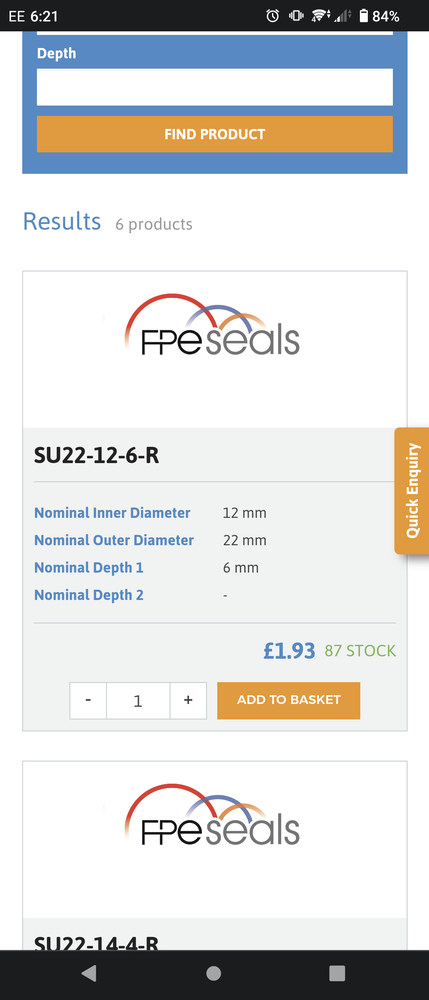Viewport: 429px width, 1000px height.
Task: Decrease quantity with the minus button
Action: point(88,700)
